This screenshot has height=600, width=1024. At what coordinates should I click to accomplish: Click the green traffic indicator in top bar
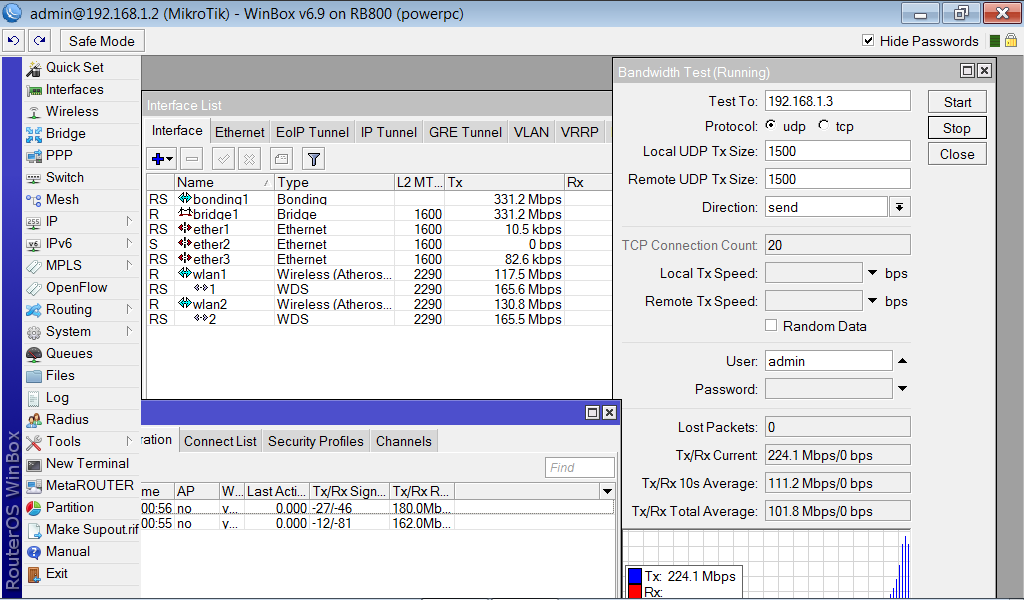[x=995, y=40]
